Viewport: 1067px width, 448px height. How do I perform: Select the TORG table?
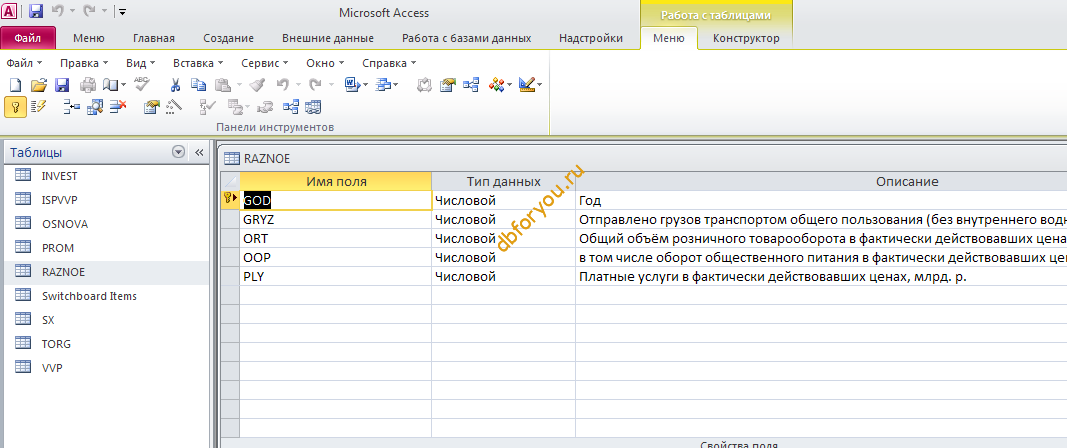click(x=56, y=344)
